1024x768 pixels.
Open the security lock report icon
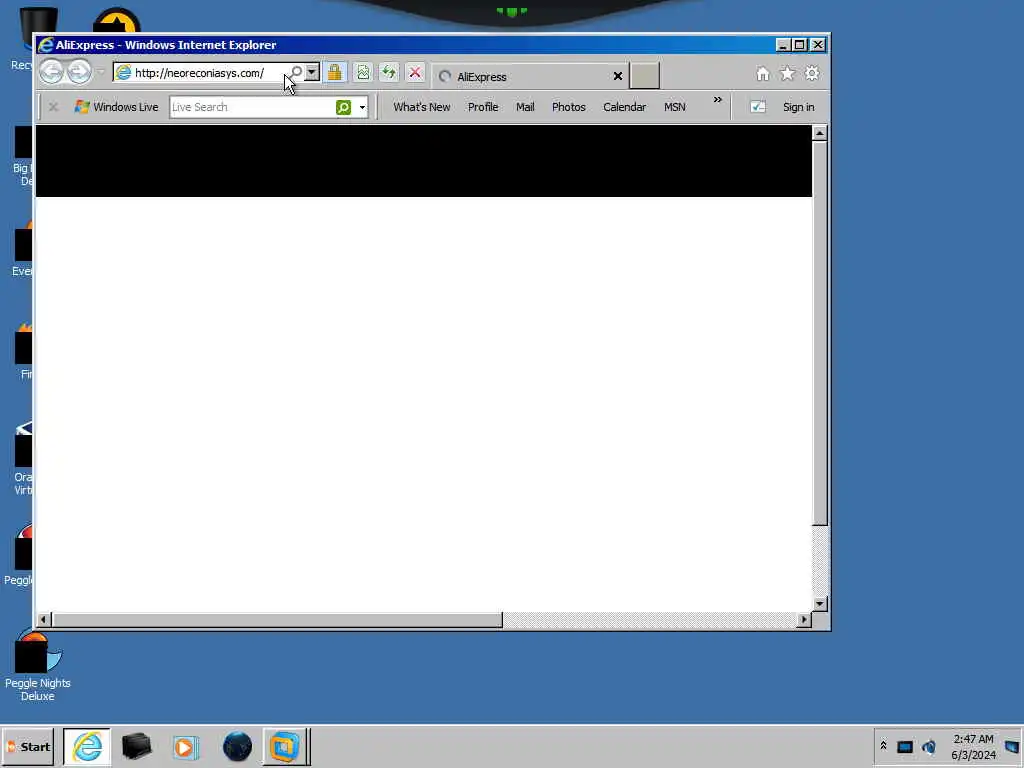(335, 72)
